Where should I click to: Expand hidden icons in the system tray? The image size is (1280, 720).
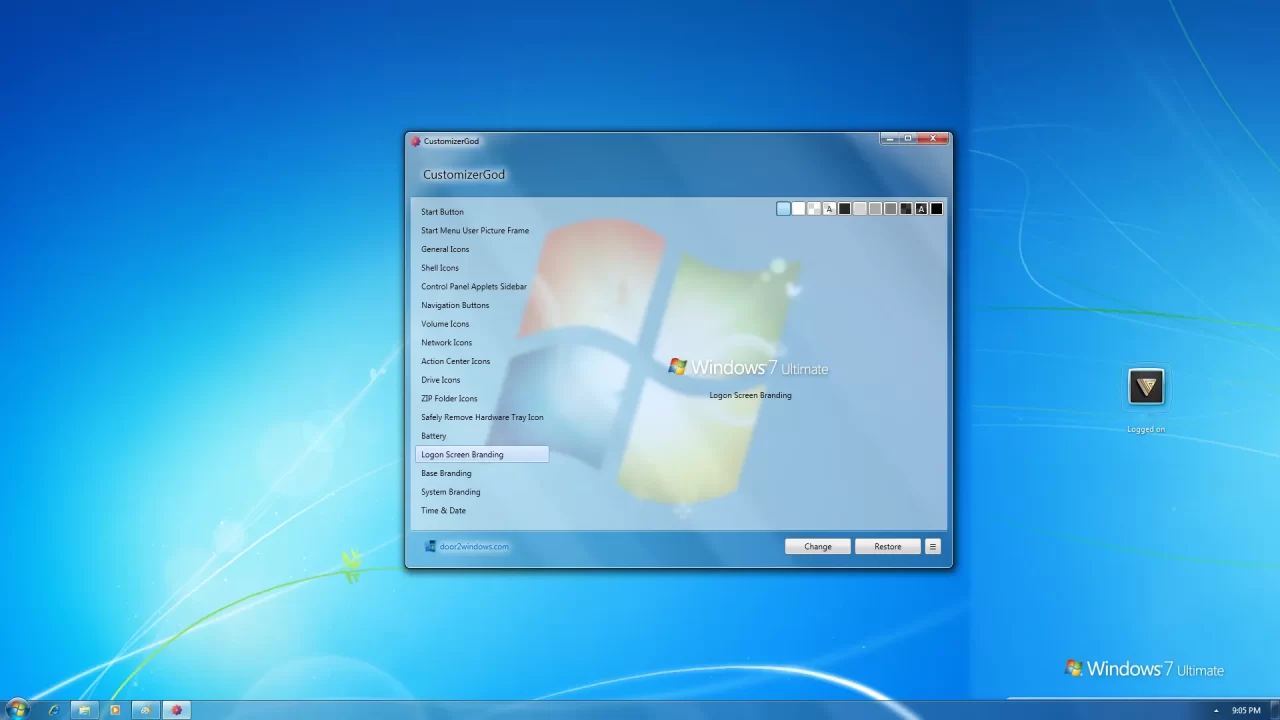1216,710
